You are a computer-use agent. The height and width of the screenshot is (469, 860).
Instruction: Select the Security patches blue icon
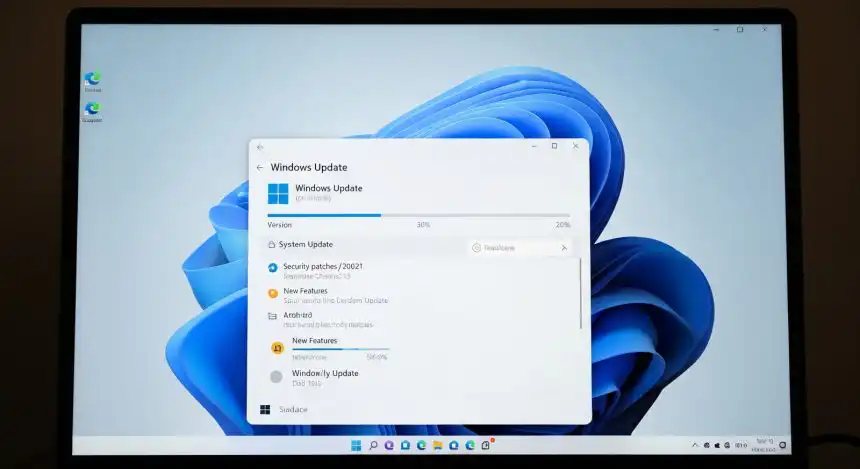click(x=272, y=268)
